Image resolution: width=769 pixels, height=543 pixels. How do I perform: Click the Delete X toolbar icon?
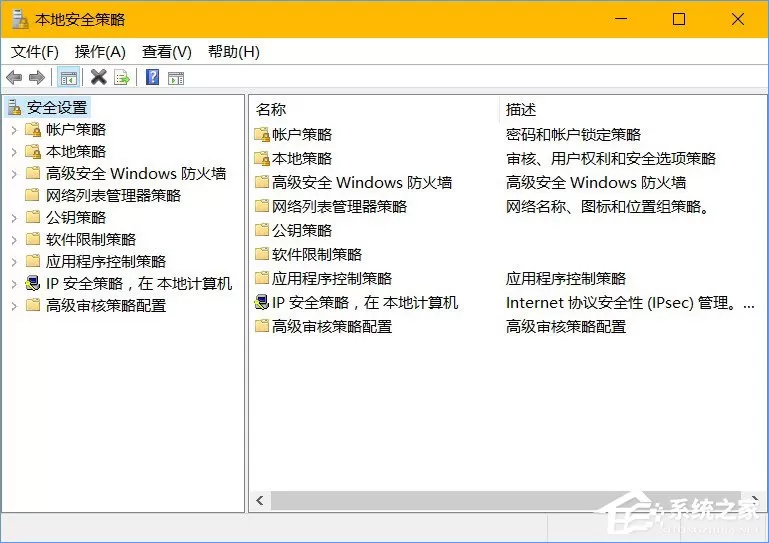click(98, 77)
